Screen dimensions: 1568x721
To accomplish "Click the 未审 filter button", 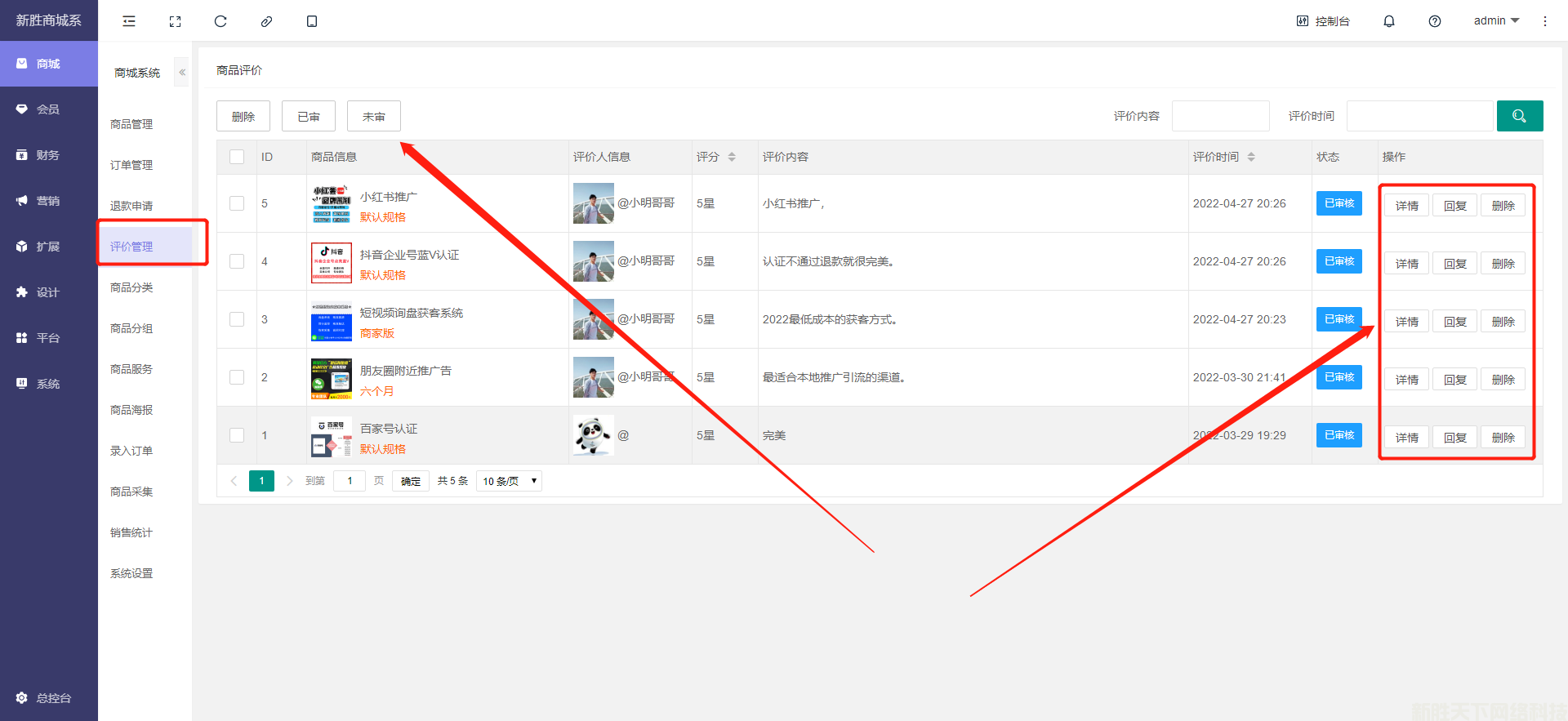I will click(373, 117).
